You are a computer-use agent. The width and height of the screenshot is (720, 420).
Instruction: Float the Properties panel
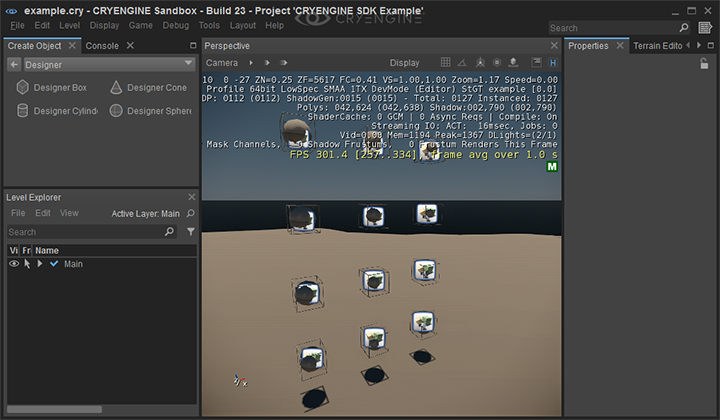tap(711, 45)
